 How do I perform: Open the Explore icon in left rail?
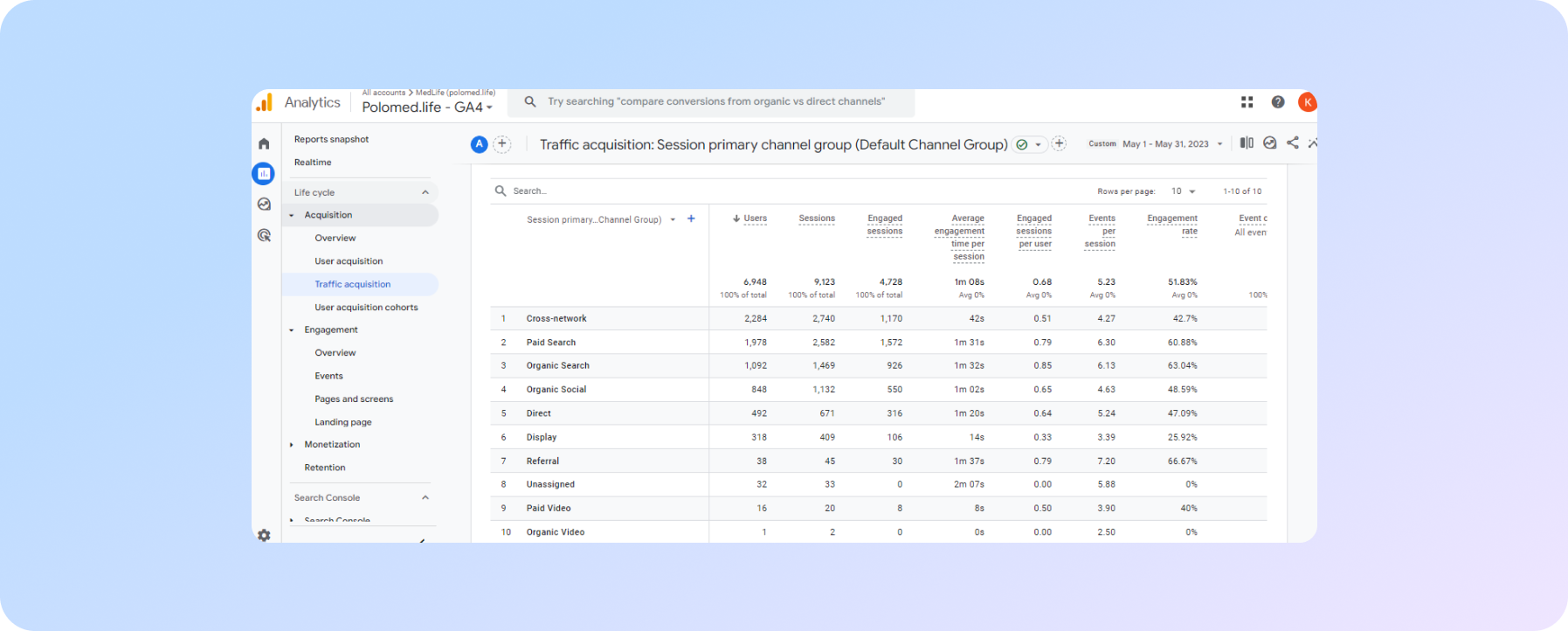pos(264,204)
